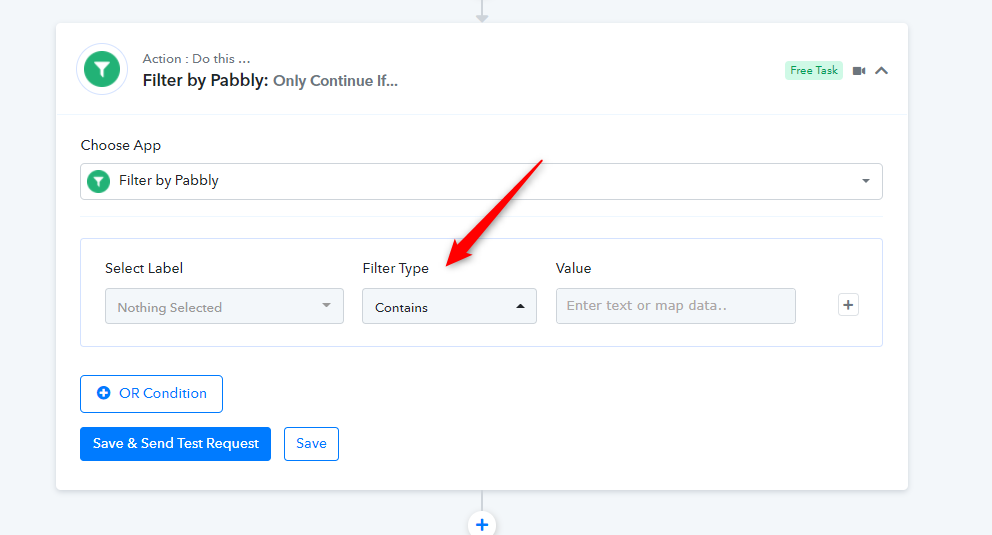Click the Action : Do this ... text

196,59
